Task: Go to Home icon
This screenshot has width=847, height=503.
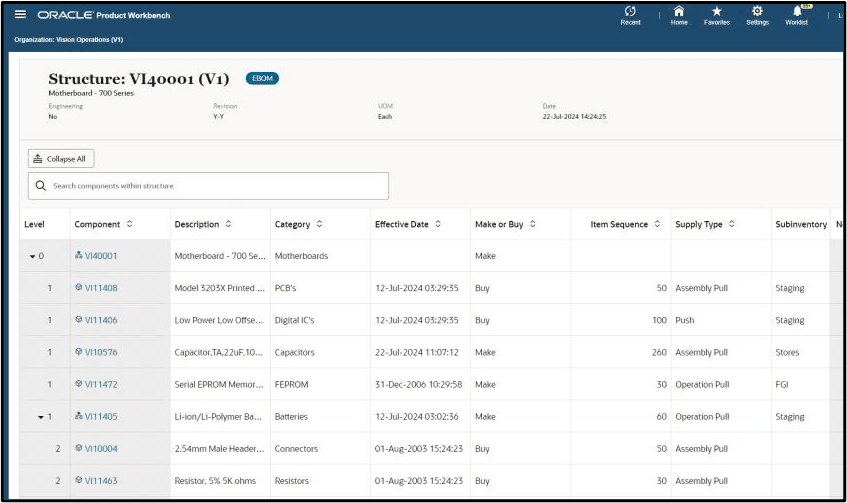Action: coord(679,15)
